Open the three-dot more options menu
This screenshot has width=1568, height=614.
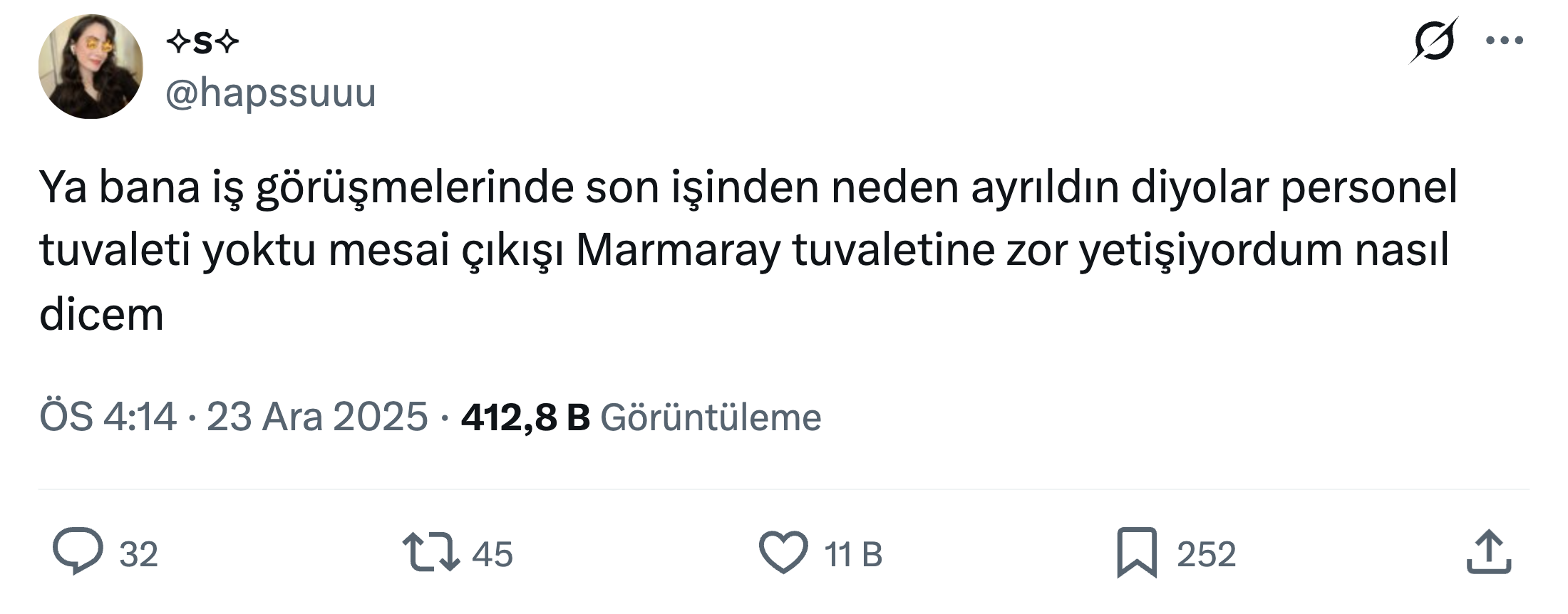click(1505, 41)
